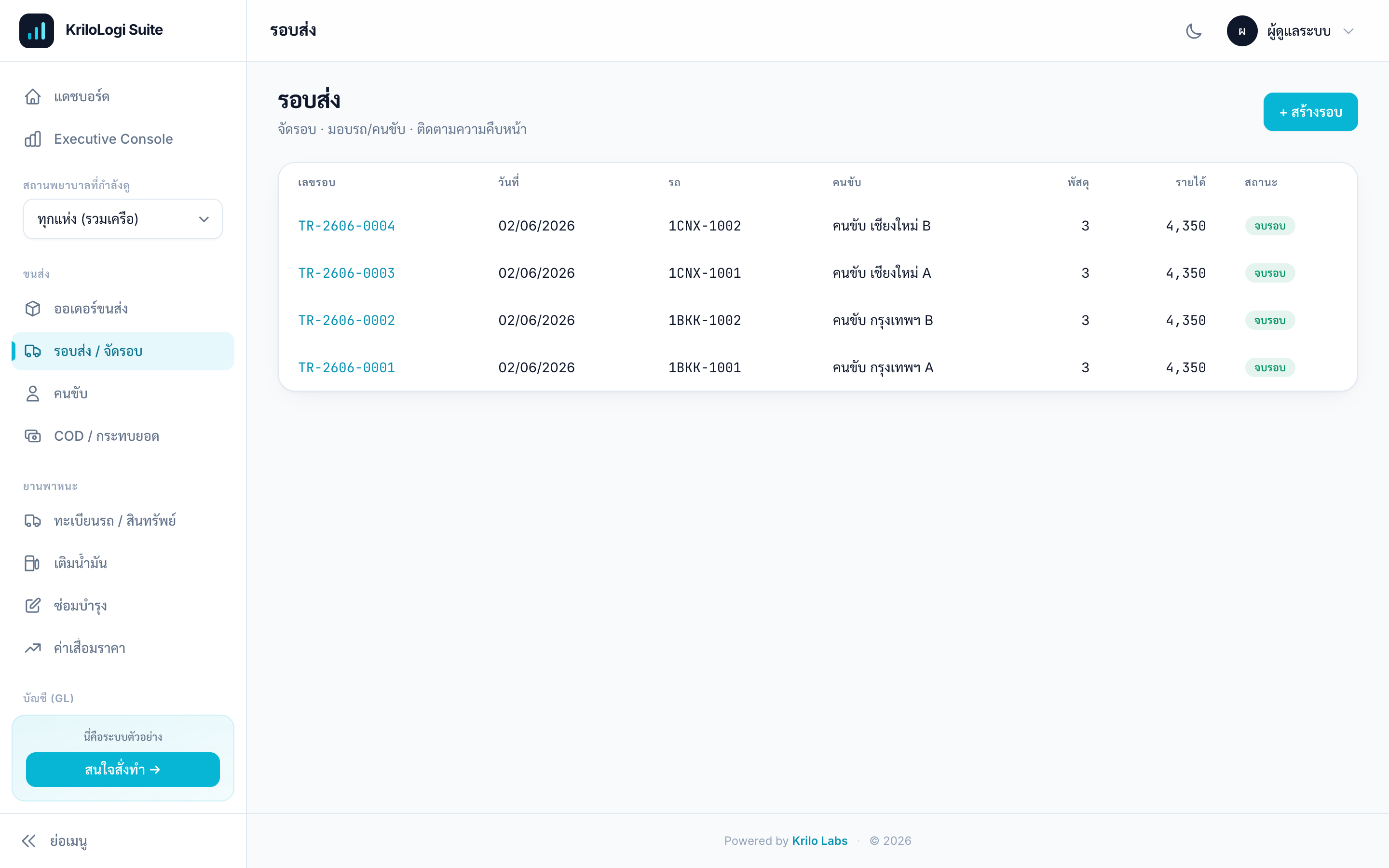The height and width of the screenshot is (868, 1389).
Task: Click revenue 4,350 in row TR-2606-0001
Action: point(1185,367)
